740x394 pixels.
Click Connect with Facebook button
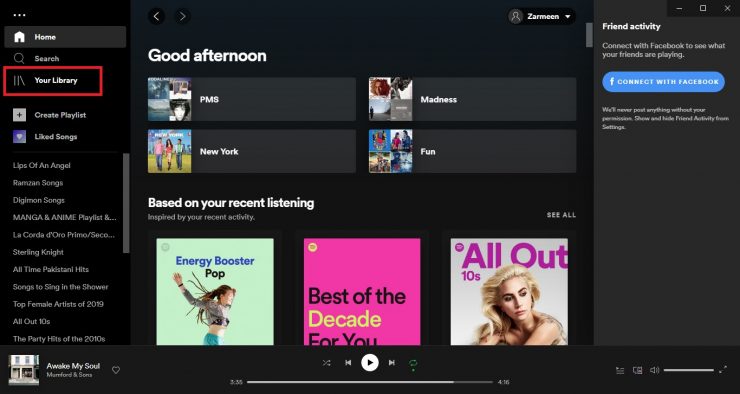tap(663, 82)
